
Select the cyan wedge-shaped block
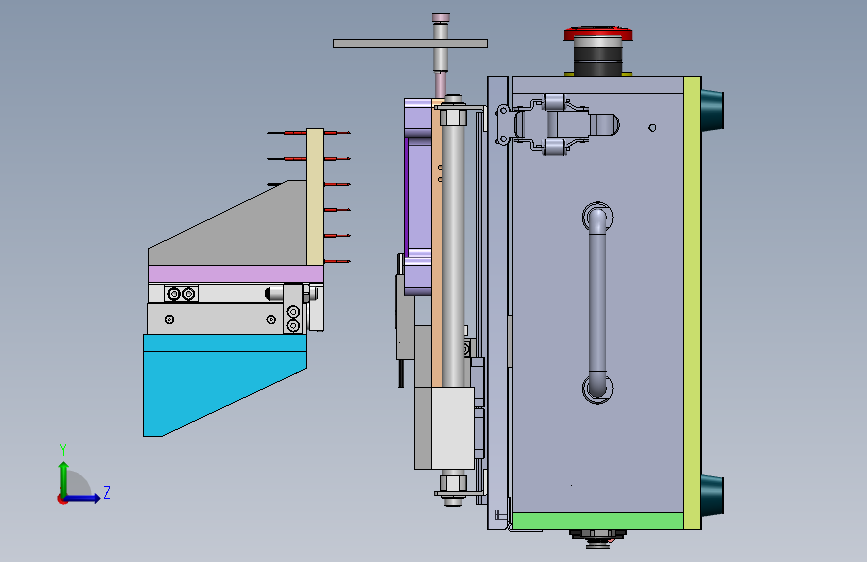coord(224,385)
